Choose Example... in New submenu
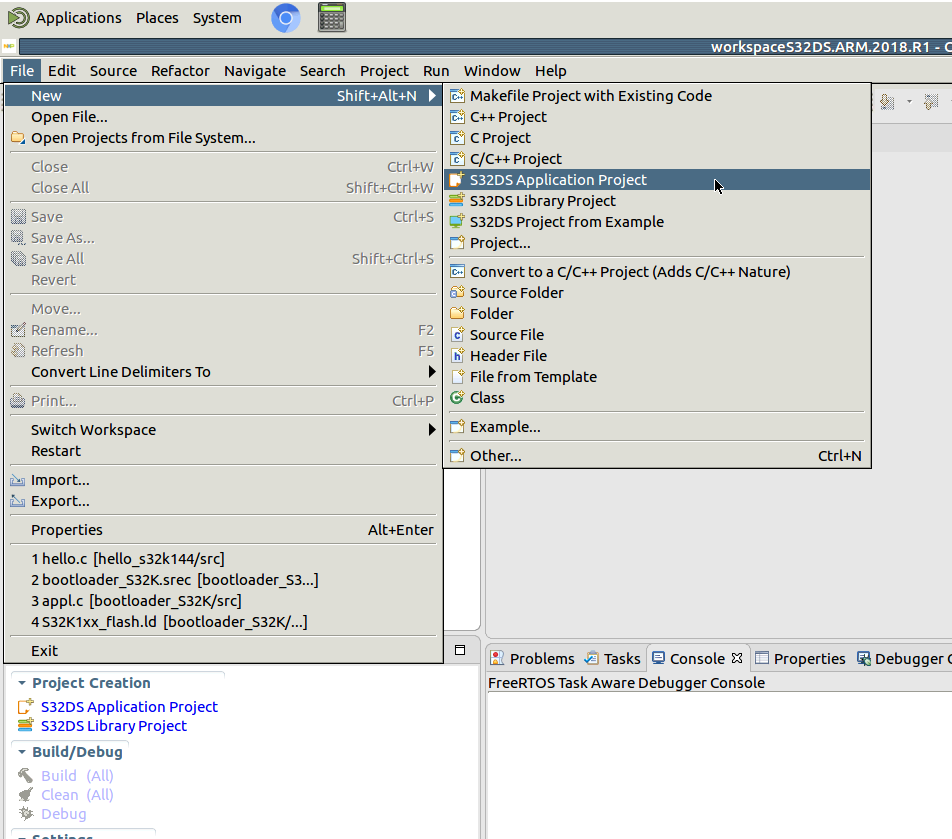This screenshot has height=839, width=952. (658, 427)
